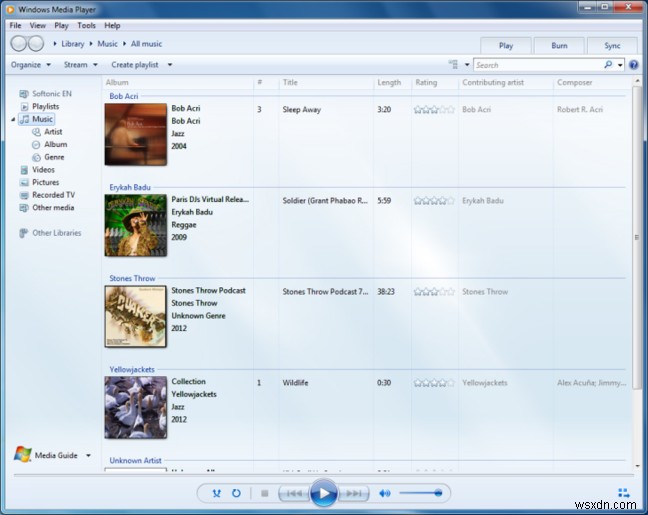Browse by Artist in sidebar
The height and width of the screenshot is (515, 648).
(x=47, y=132)
